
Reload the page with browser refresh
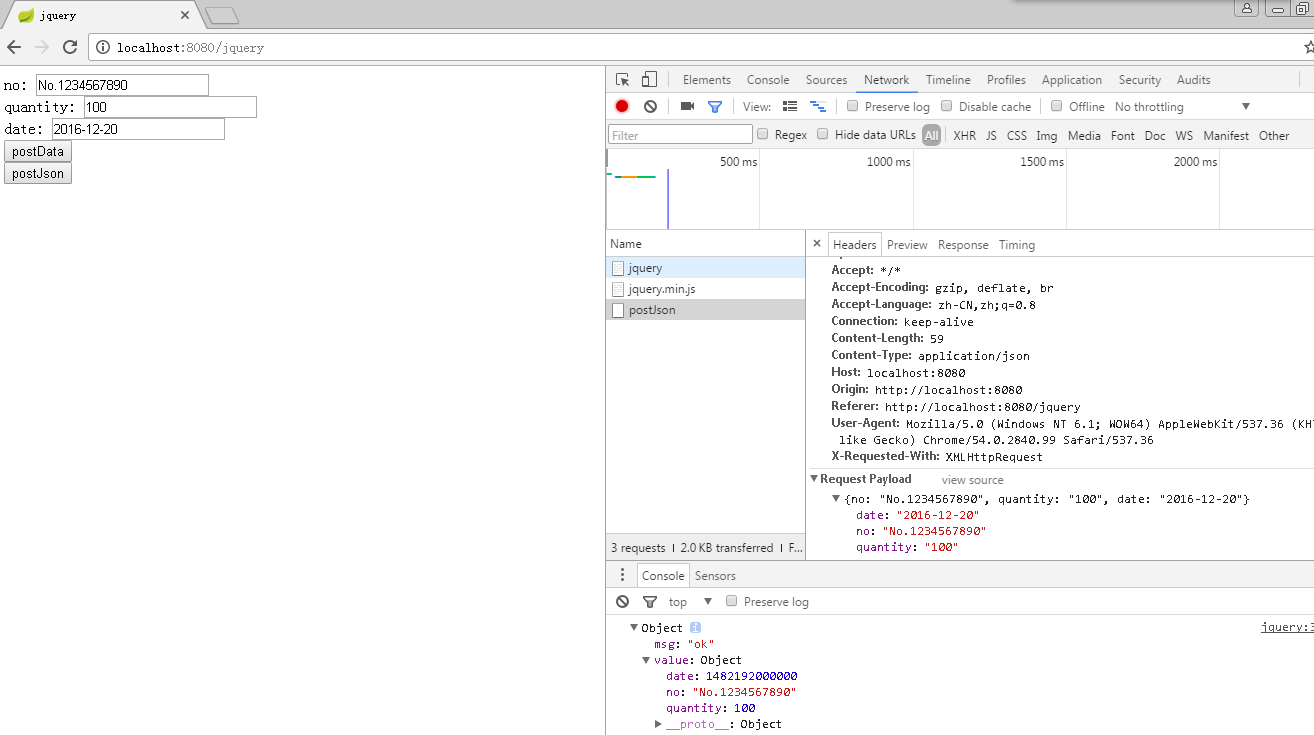(x=70, y=47)
